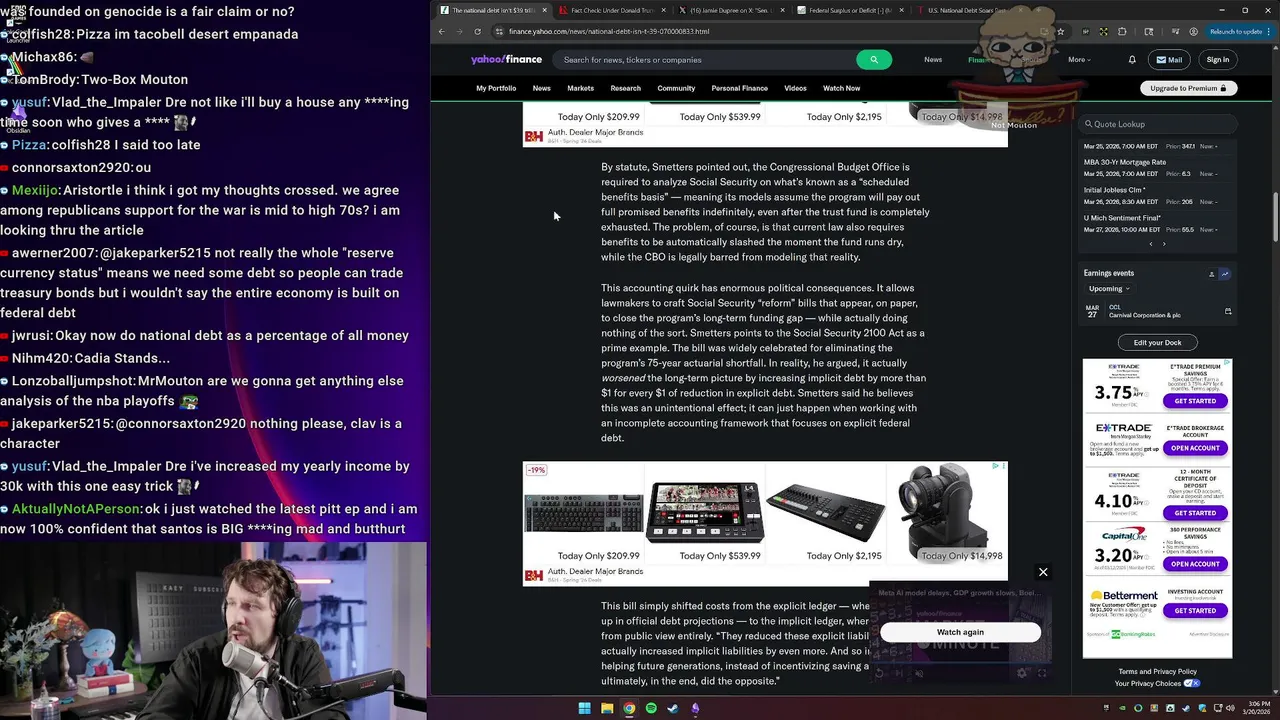The height and width of the screenshot is (720, 1280).
Task: Open Windows Start menu
Action: coord(584,708)
